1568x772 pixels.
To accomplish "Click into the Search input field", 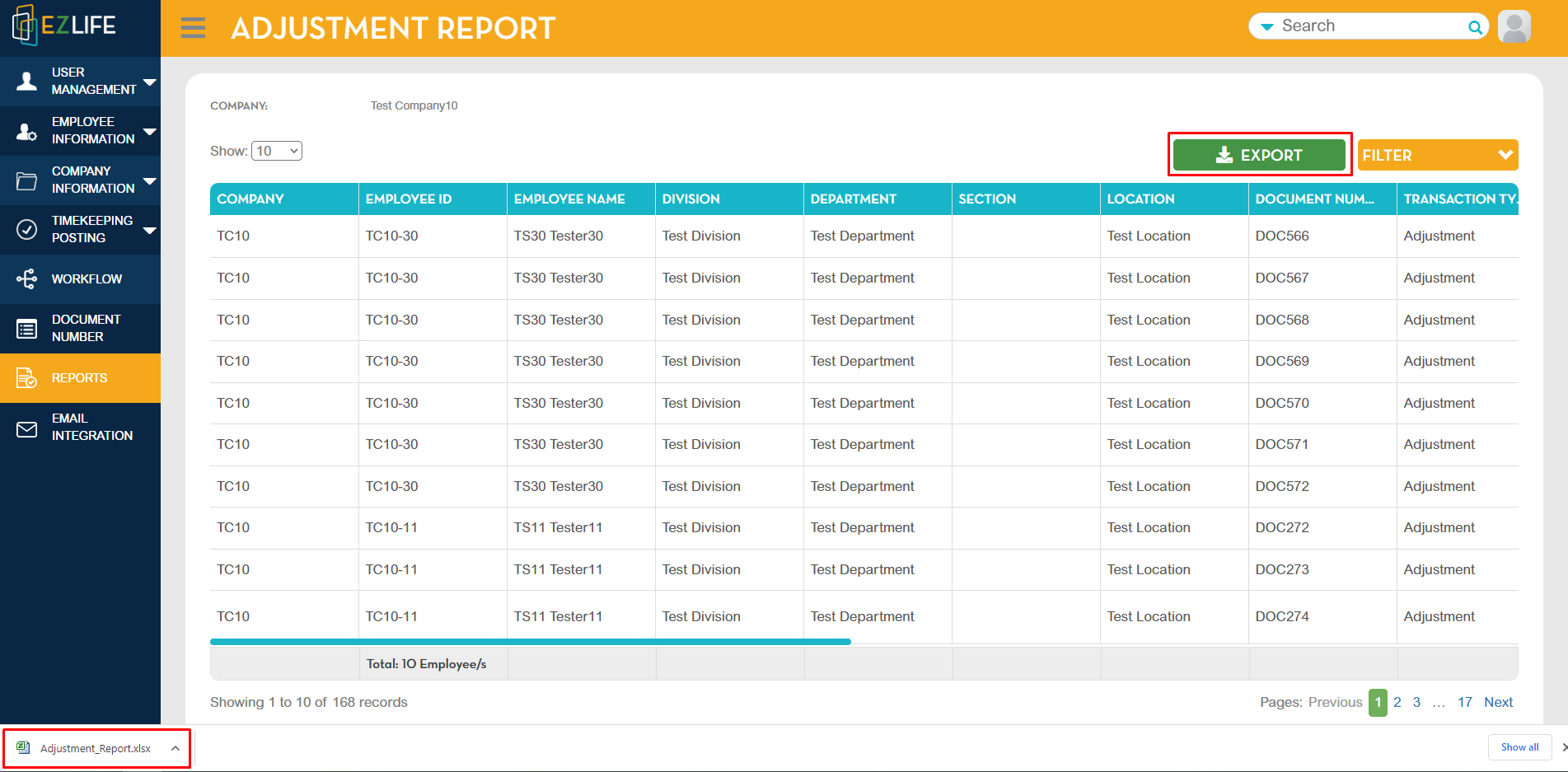I will click(x=1370, y=26).
